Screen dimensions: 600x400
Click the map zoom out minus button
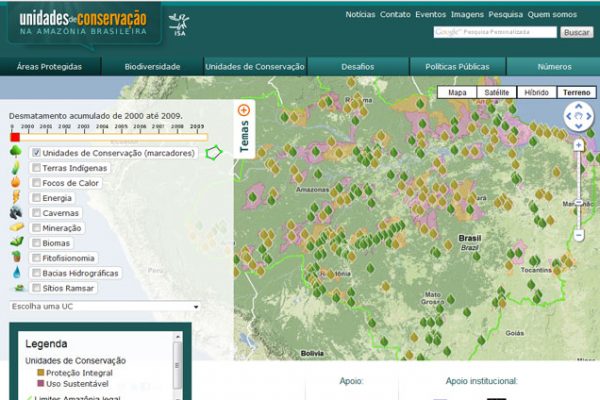click(x=578, y=235)
